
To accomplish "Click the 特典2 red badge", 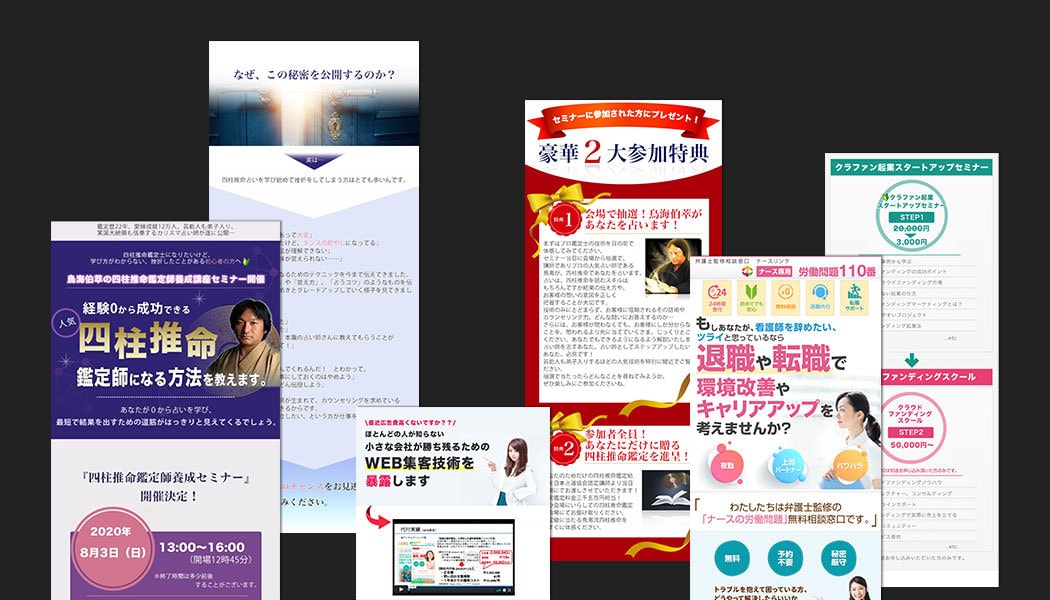I will point(567,449).
